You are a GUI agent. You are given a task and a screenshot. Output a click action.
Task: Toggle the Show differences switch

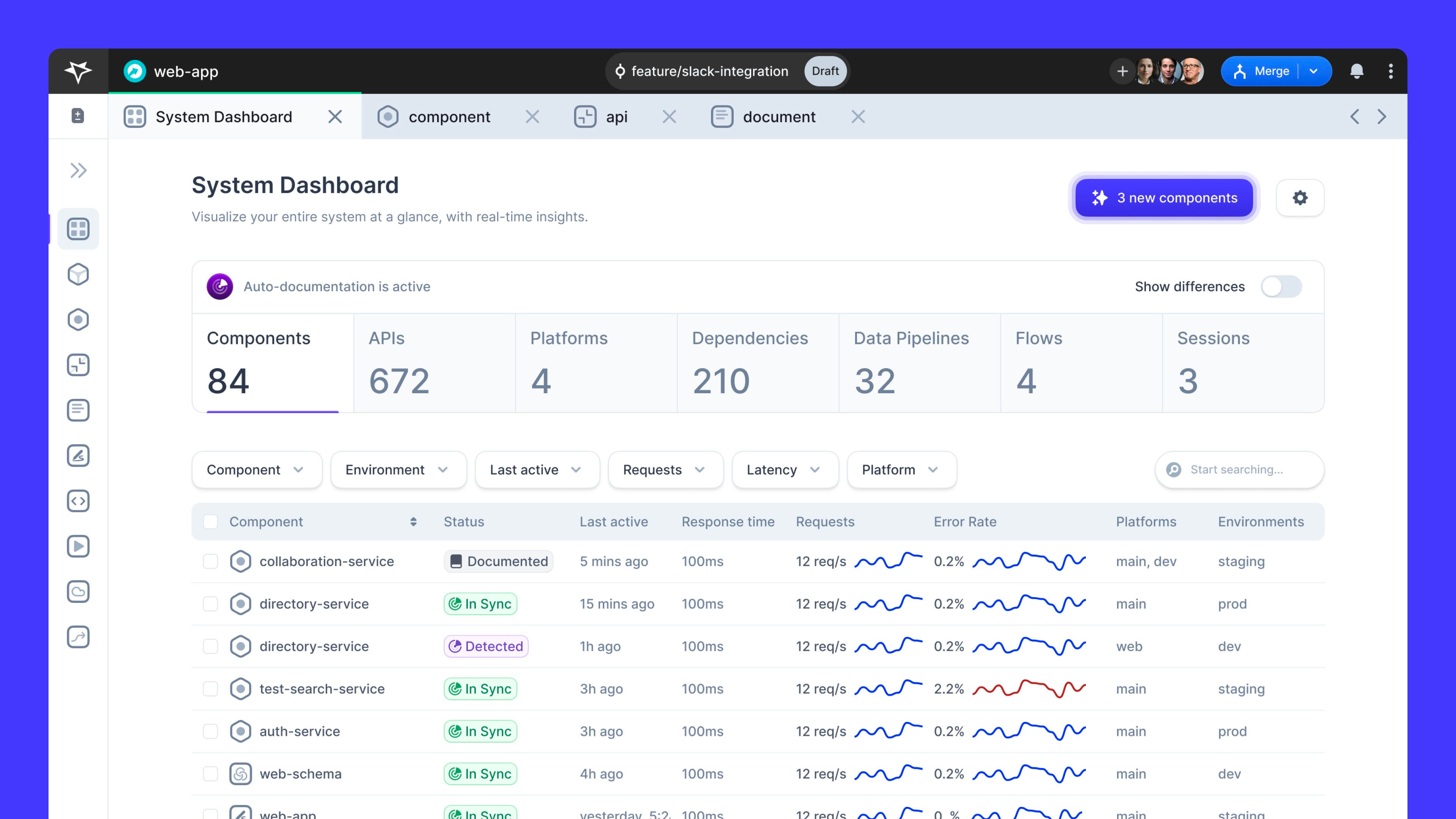coord(1281,287)
